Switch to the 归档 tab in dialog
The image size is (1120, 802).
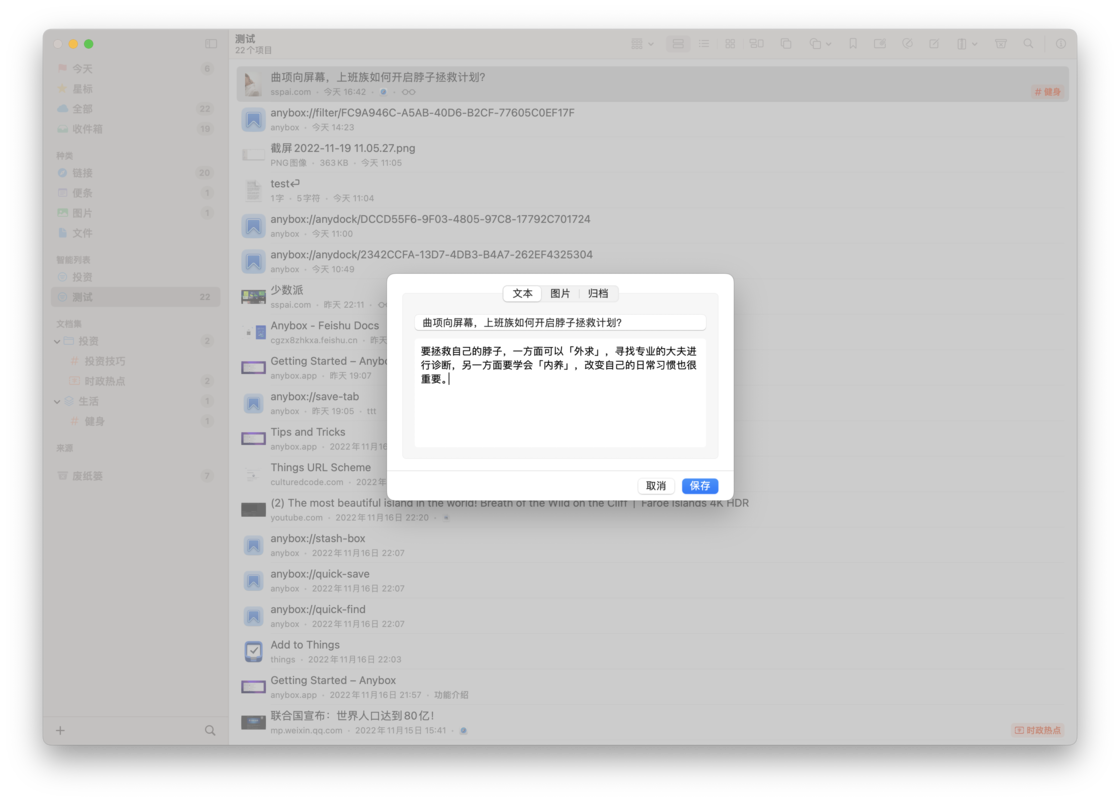[x=601, y=293]
